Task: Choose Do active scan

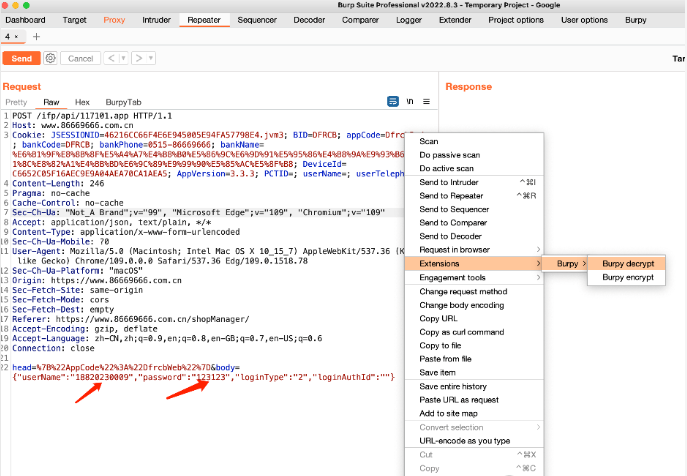Action: click(x=474, y=168)
